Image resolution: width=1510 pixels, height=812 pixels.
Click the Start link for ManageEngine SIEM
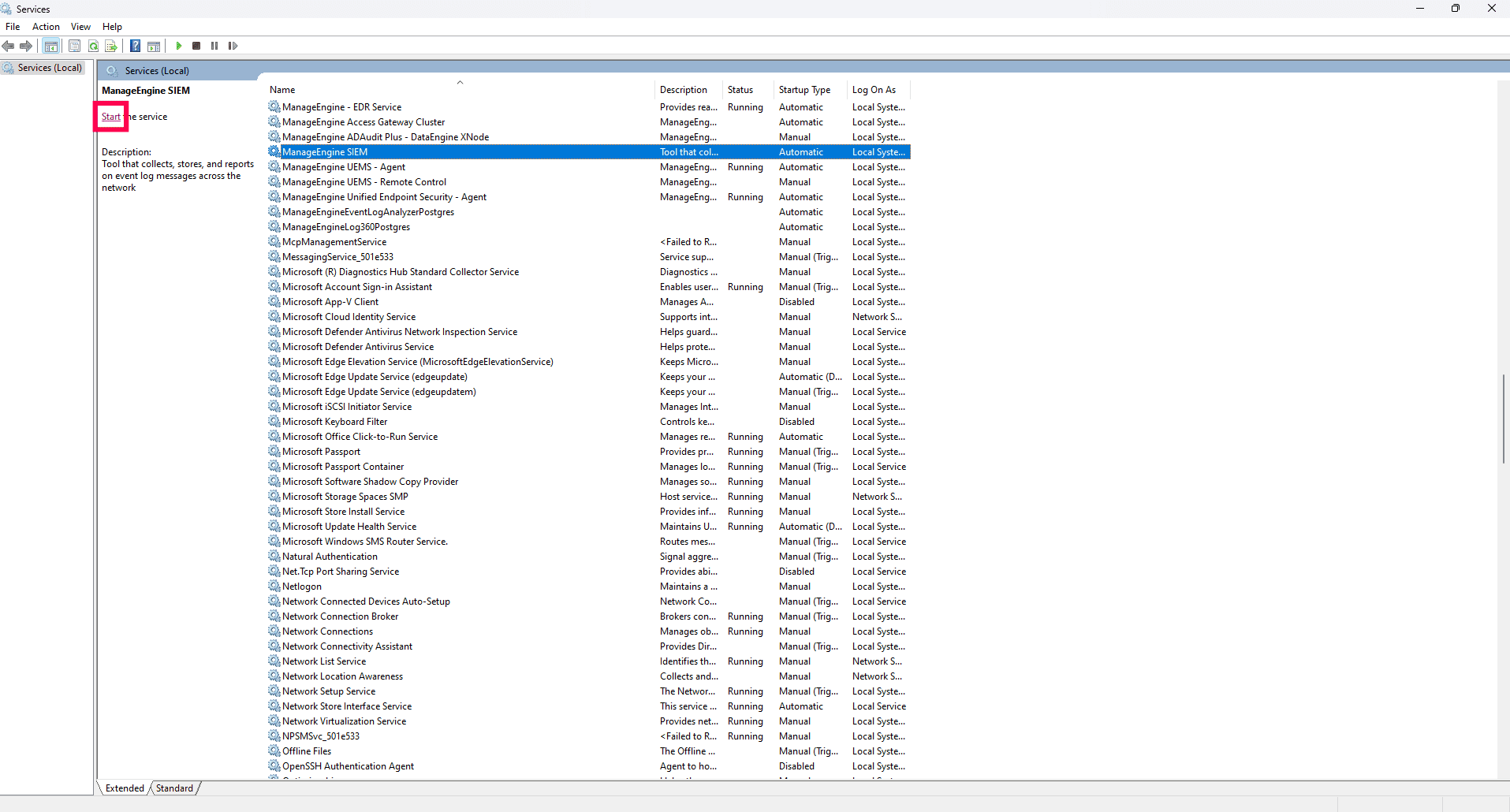coord(111,117)
